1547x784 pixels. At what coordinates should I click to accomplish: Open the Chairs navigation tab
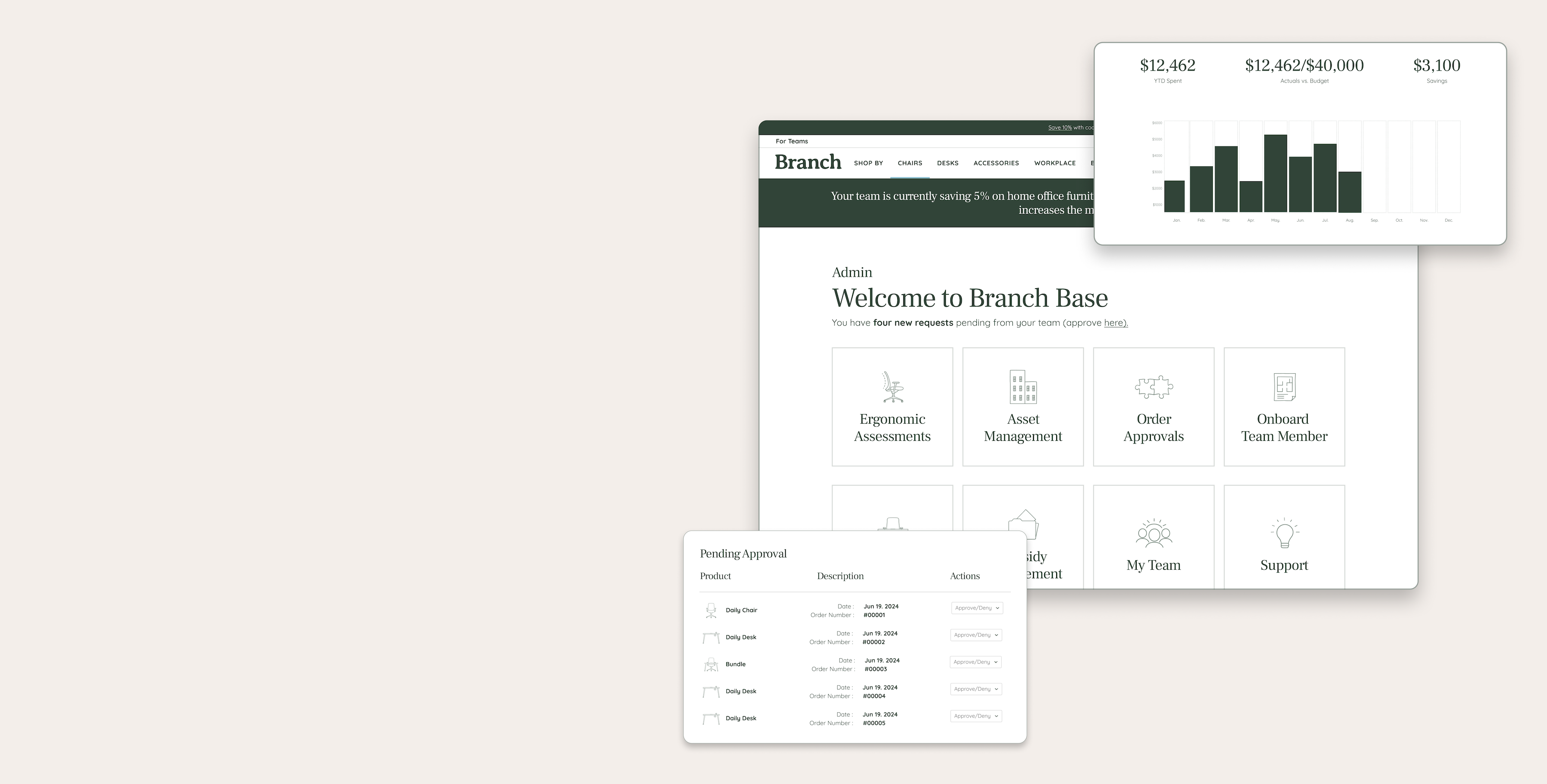[x=909, y=163]
